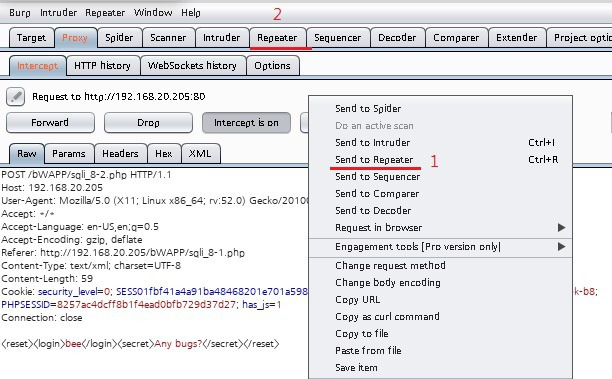The width and height of the screenshot is (612, 379).
Task: Choose Send to Spider in context menu
Action: [x=441, y=109]
